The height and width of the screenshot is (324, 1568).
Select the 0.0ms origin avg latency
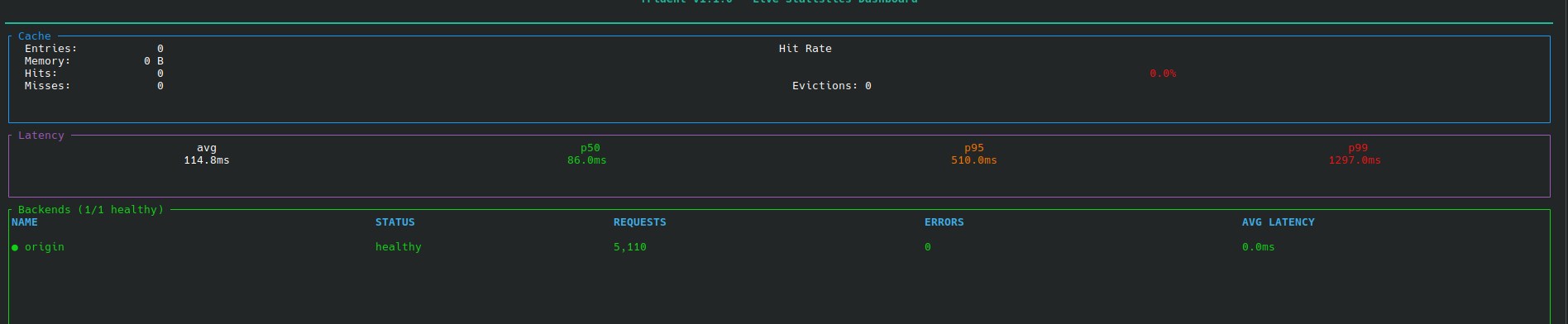pos(1259,247)
